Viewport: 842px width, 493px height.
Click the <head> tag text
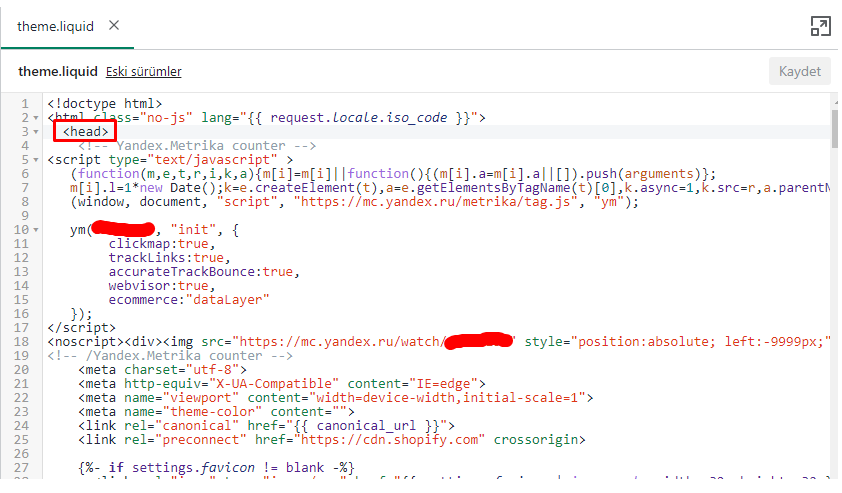85,132
